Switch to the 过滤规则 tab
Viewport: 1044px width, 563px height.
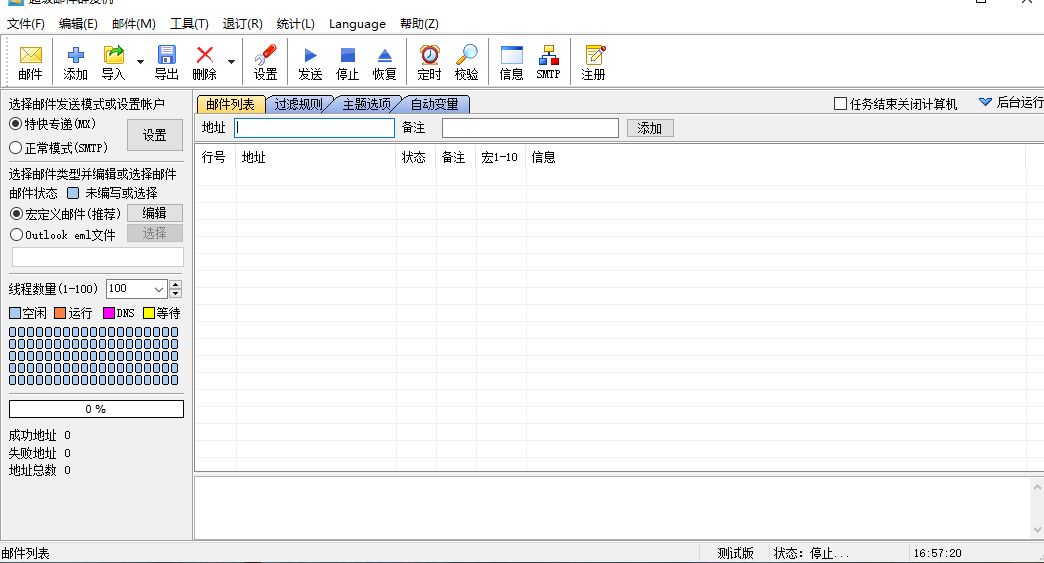298,104
